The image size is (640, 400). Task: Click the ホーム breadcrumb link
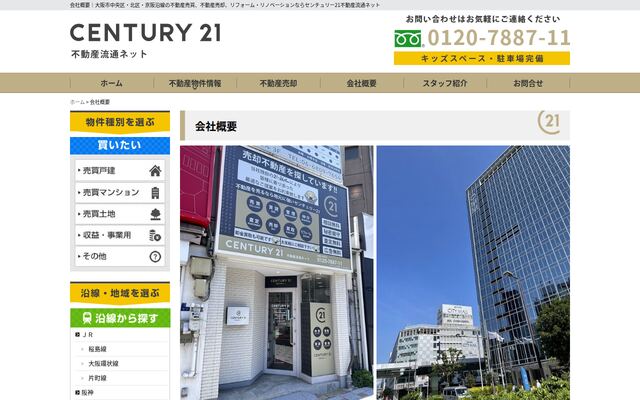click(x=77, y=102)
